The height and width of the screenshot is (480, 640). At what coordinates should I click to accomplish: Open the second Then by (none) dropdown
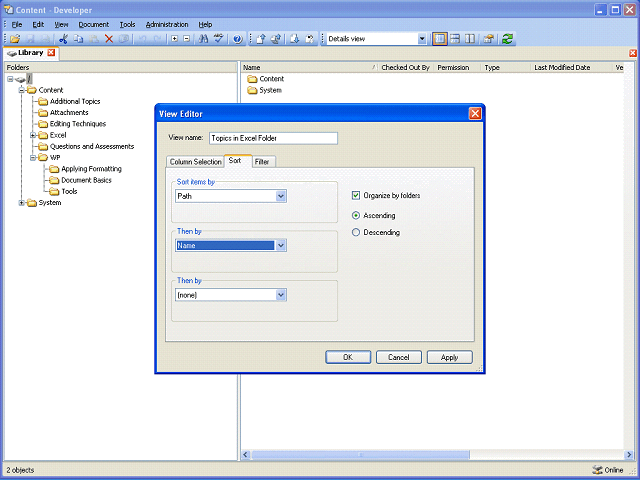(x=281, y=295)
